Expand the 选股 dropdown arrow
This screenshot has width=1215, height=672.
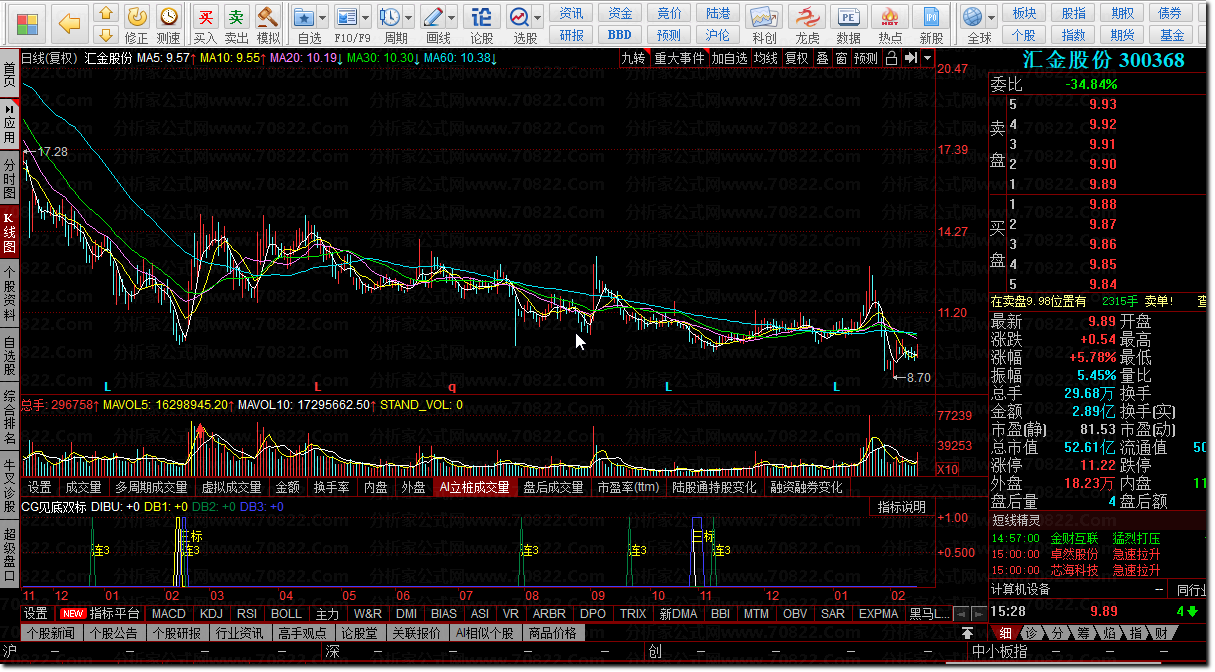click(x=540, y=17)
